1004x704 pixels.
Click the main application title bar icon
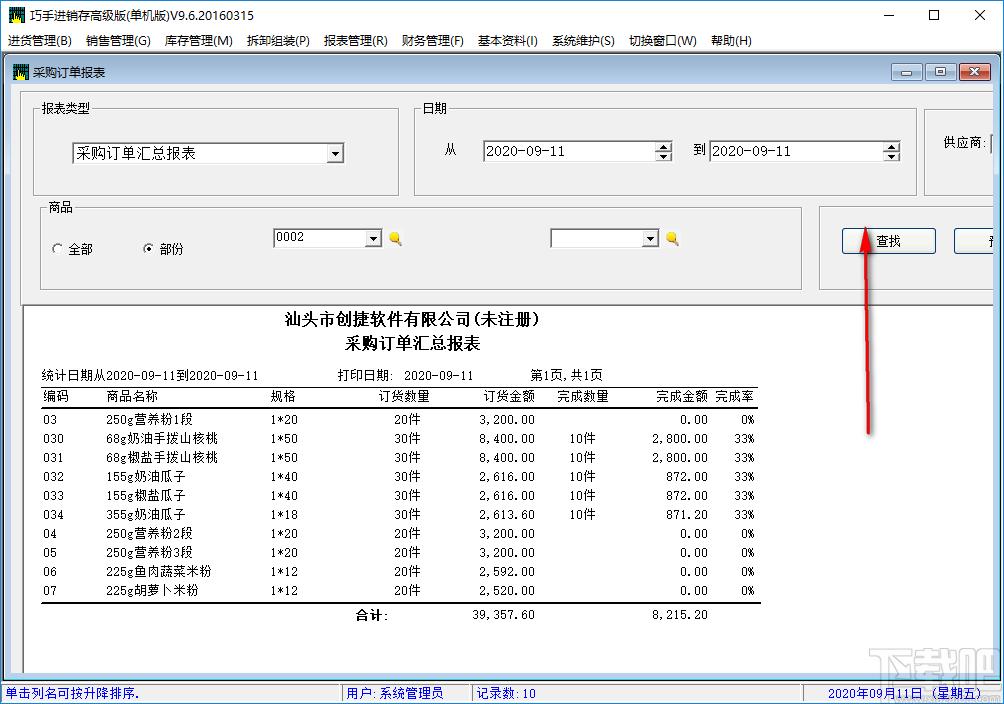pyautogui.click(x=17, y=15)
